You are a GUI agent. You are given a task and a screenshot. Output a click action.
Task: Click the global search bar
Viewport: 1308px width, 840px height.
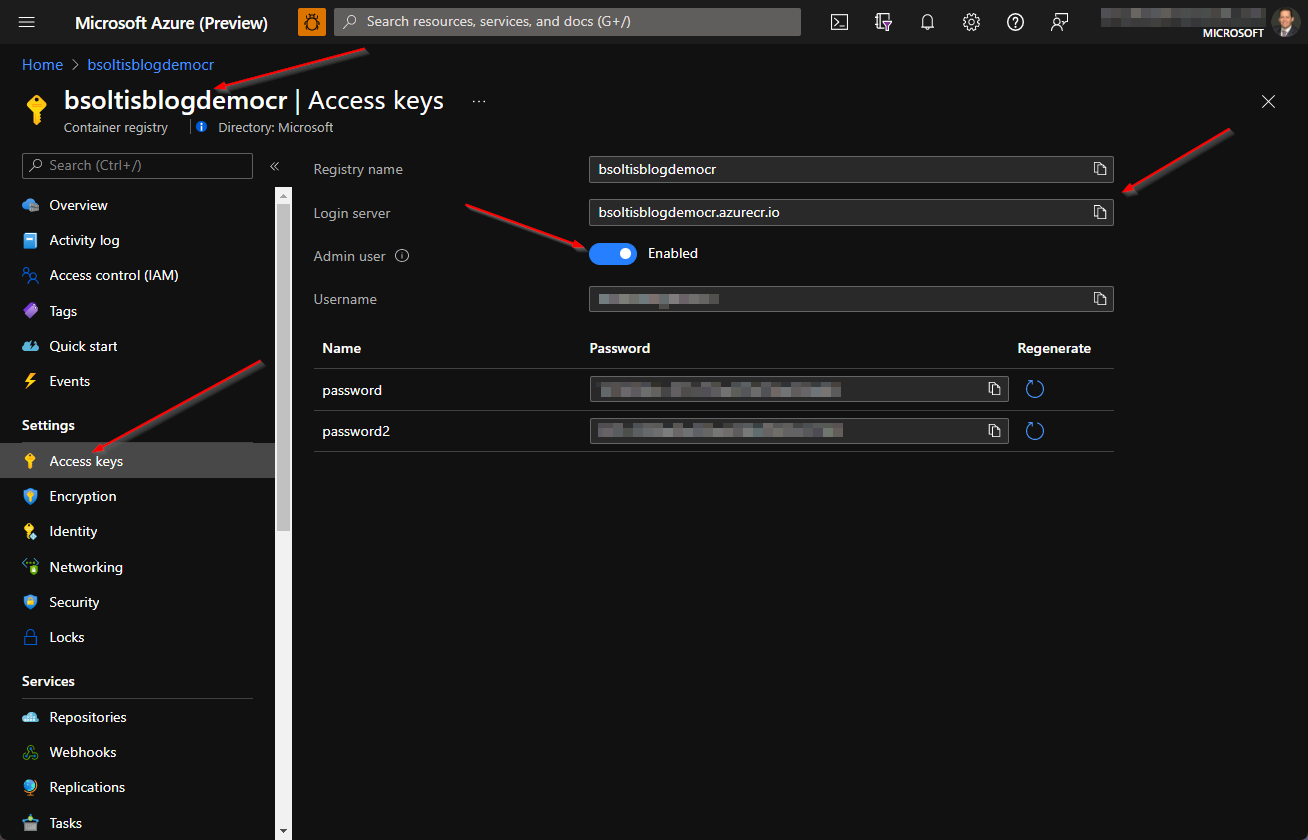point(567,21)
